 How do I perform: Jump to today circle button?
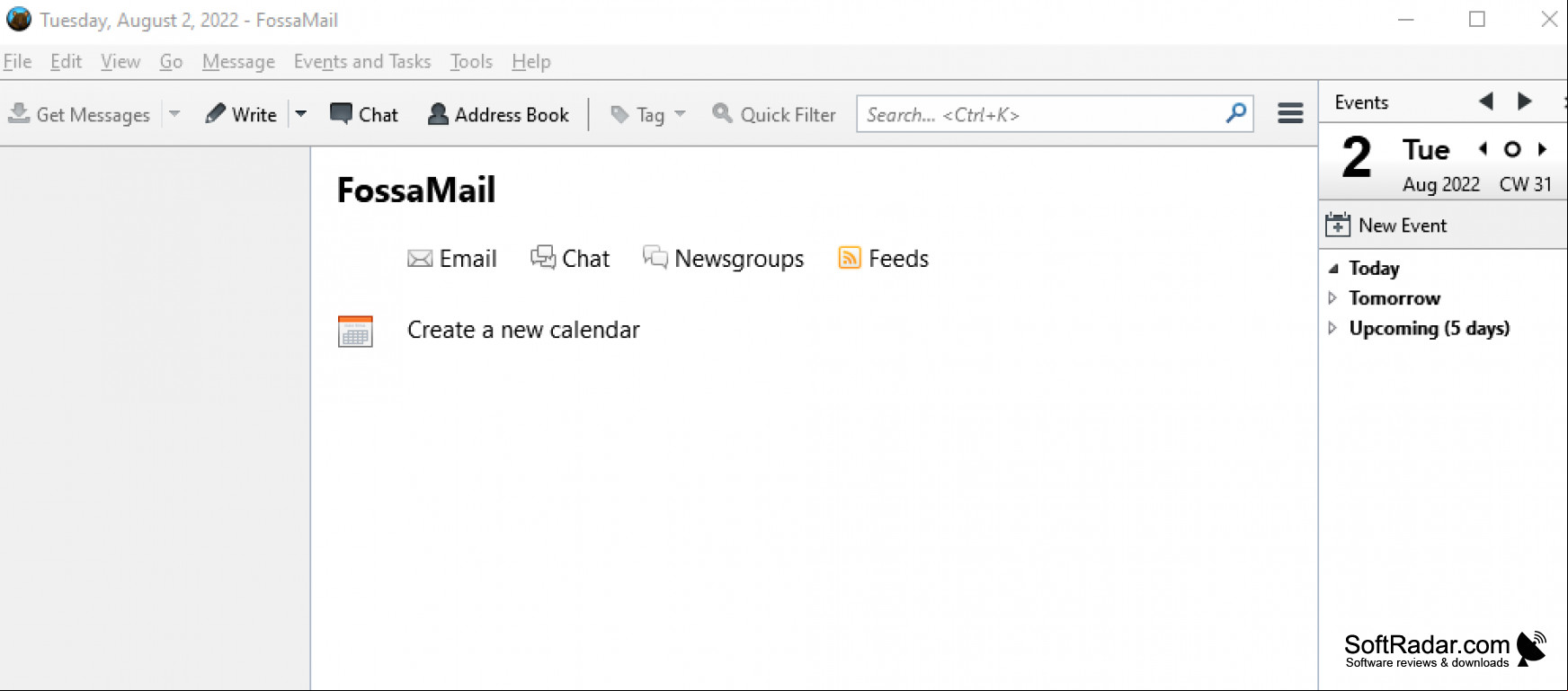click(1512, 149)
